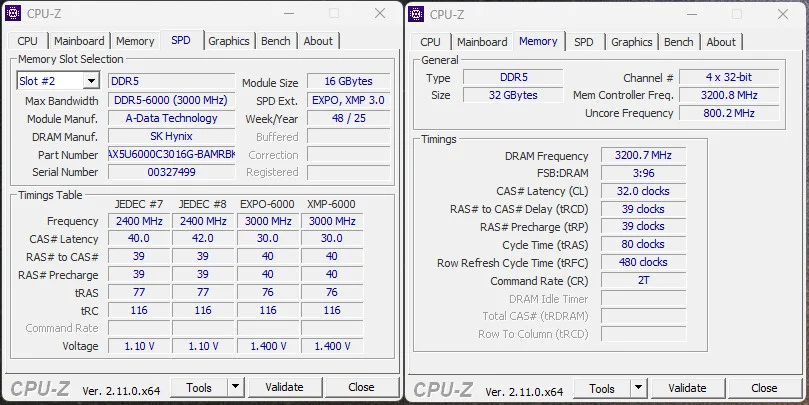The width and height of the screenshot is (809, 405).
Task: Click Tools button in the SPD window
Action: point(199,387)
